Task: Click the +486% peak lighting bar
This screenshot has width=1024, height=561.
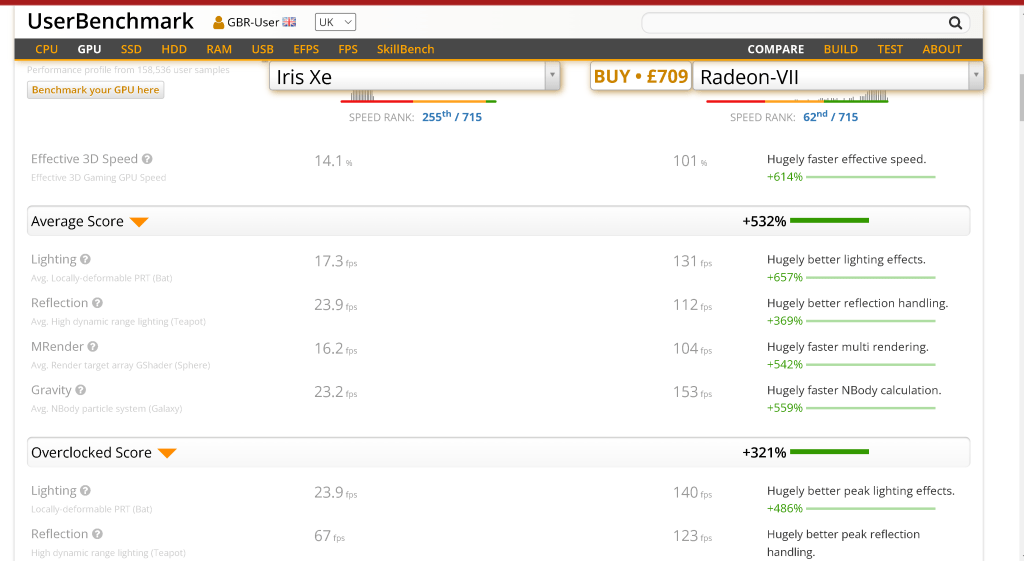Action: (871, 509)
